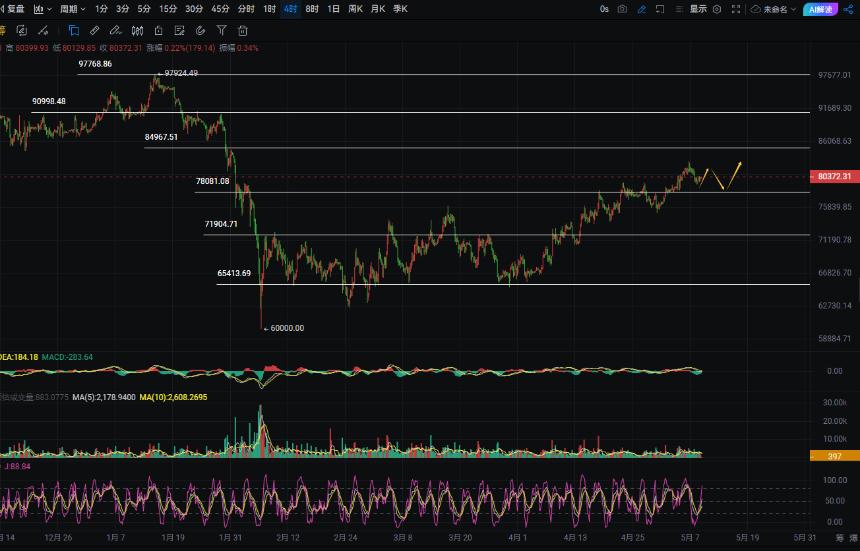
Task: Switch to the 45分 timeframe
Action: point(220,9)
